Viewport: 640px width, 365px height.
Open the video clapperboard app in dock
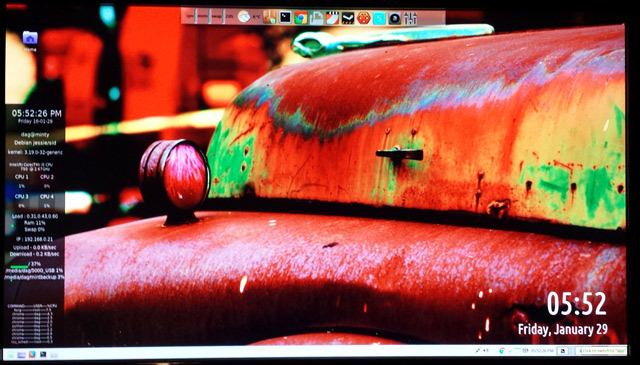pos(332,18)
